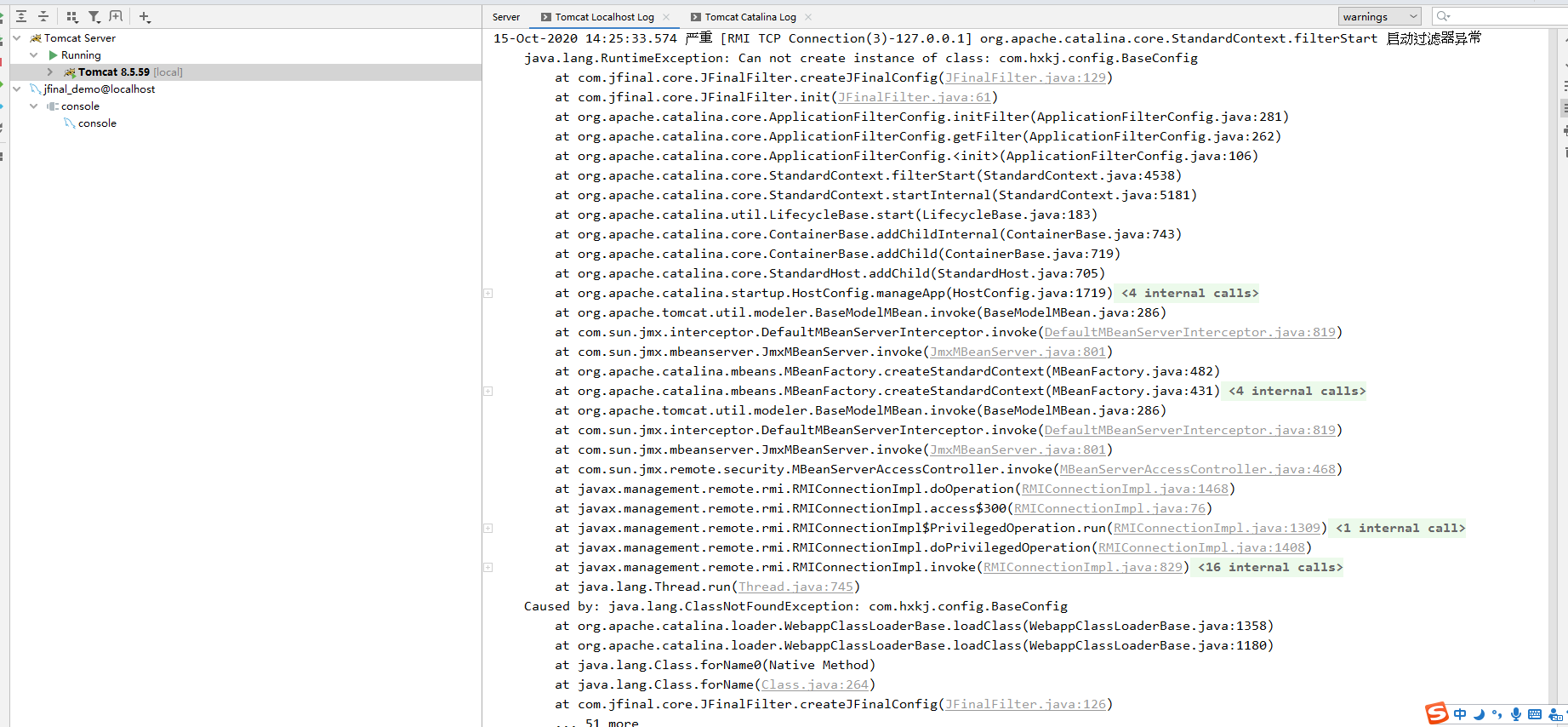Click the Add Service plus icon
Screen dimensions: 1568x727
144,17
